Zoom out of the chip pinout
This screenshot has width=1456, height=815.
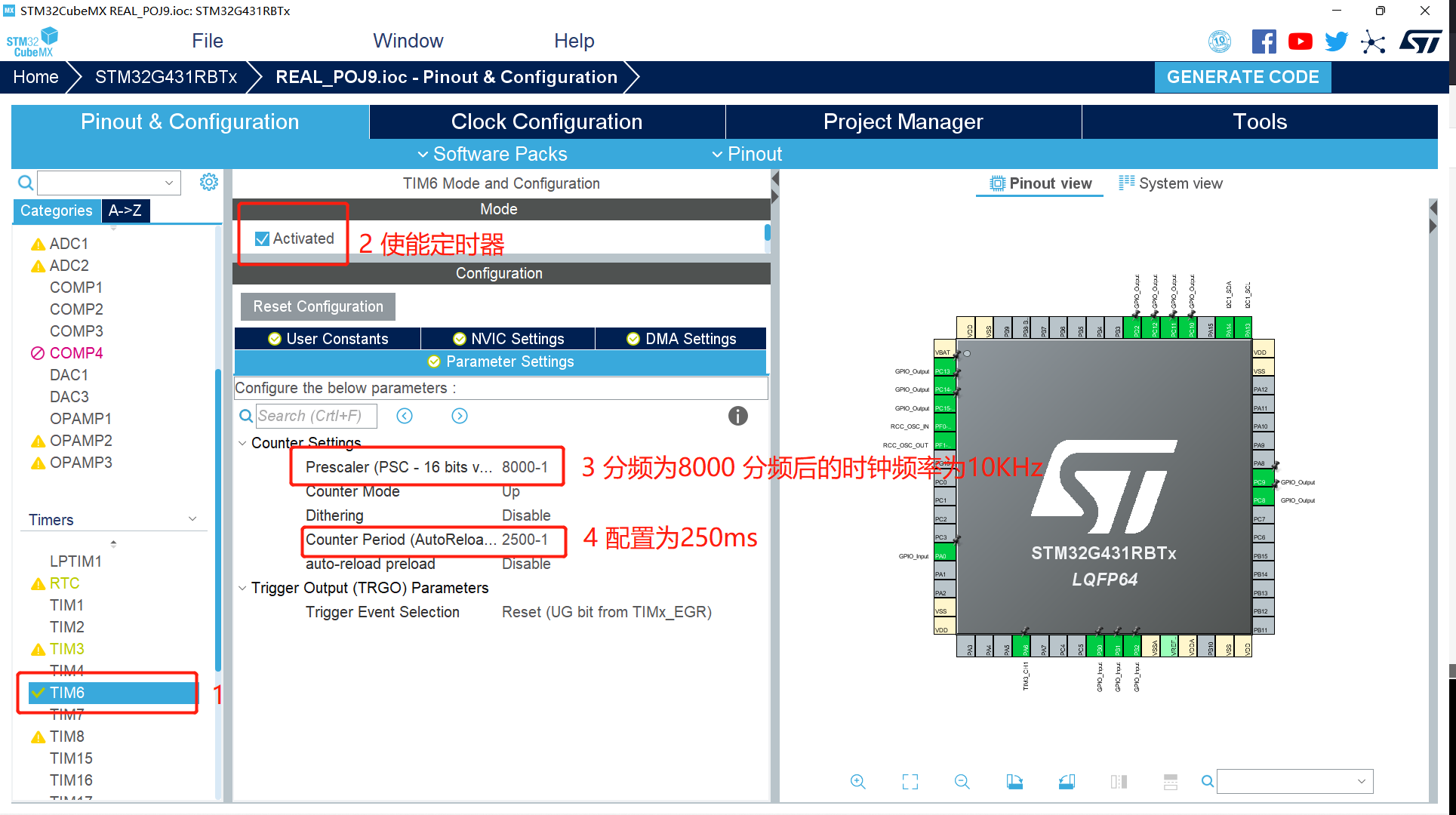tap(962, 782)
